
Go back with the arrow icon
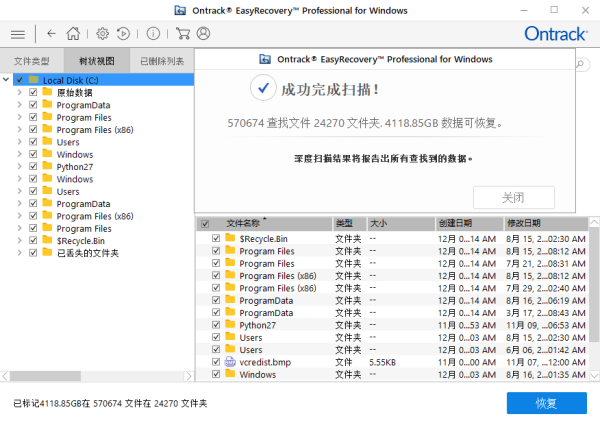coord(51,34)
